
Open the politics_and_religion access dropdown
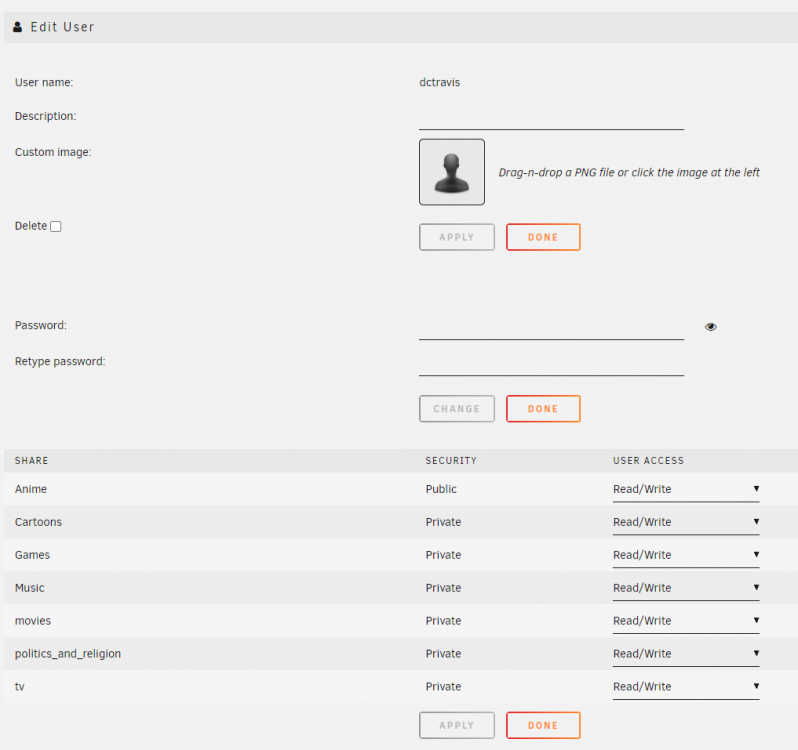tap(686, 654)
